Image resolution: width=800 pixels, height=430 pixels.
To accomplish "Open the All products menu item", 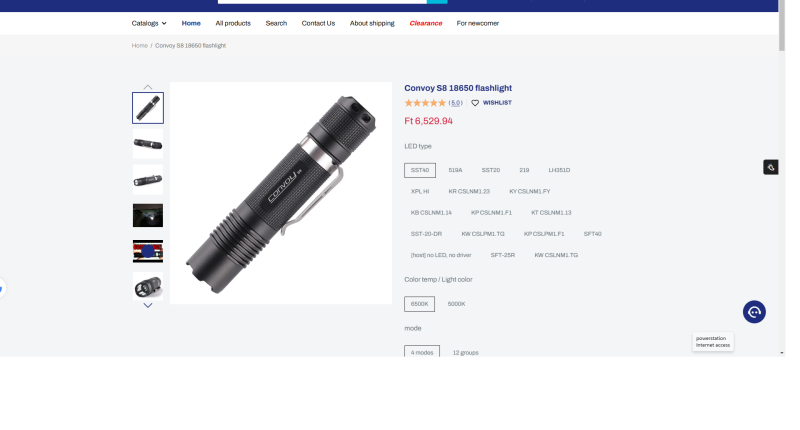I will click(x=233, y=23).
